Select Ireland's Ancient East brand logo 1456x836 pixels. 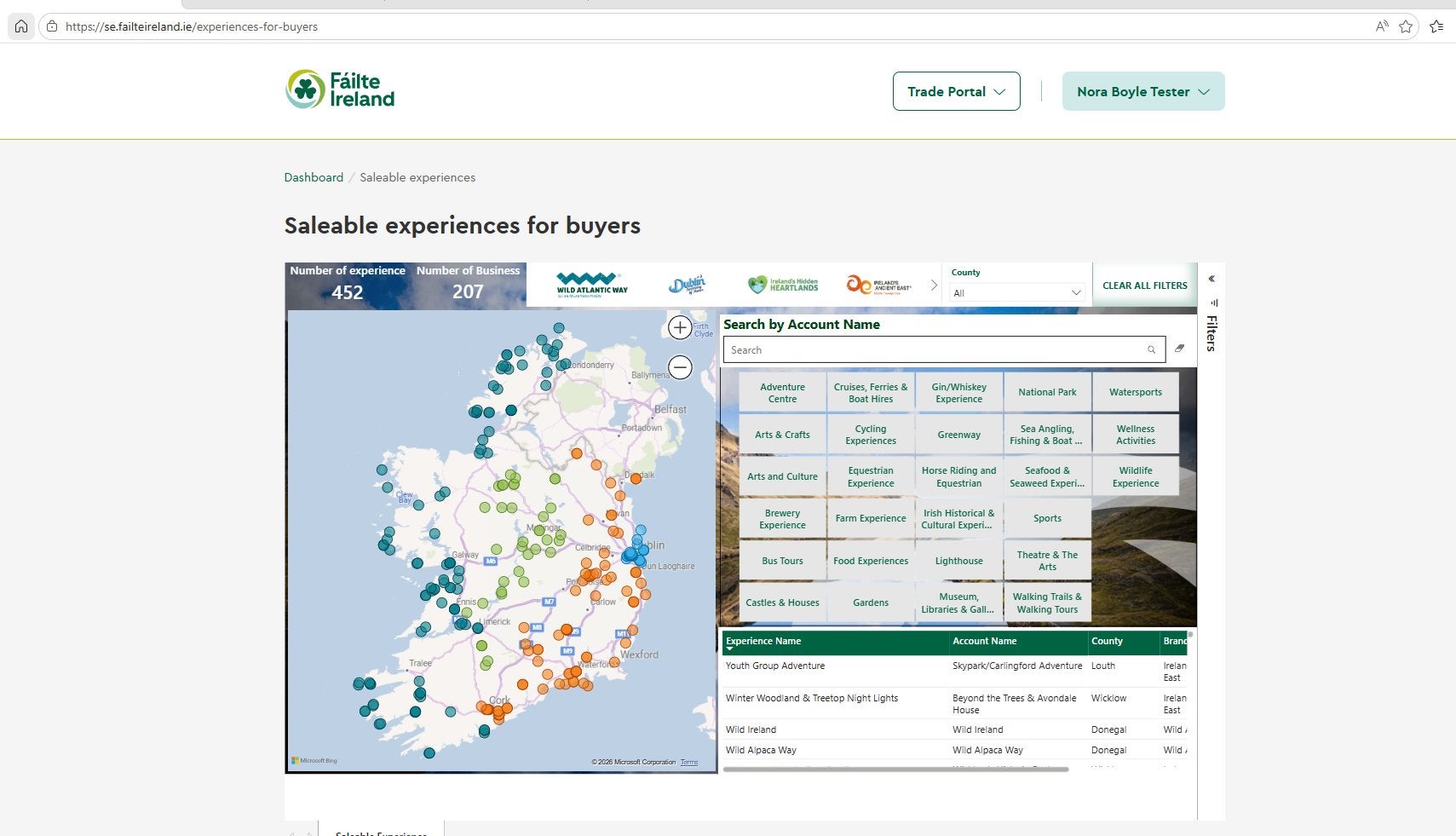(878, 285)
